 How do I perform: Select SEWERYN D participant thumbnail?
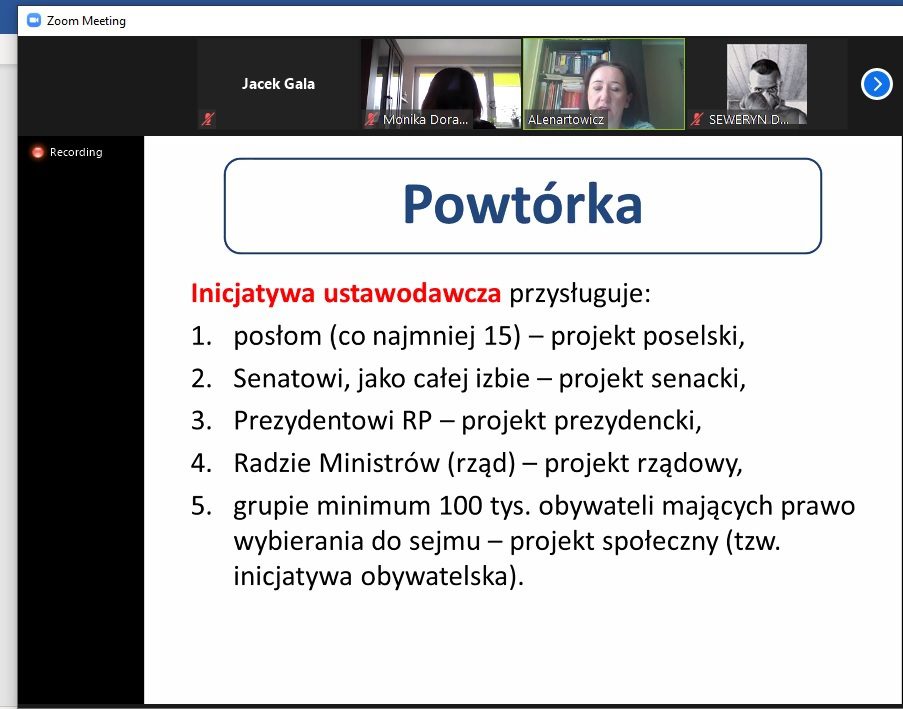click(x=767, y=84)
